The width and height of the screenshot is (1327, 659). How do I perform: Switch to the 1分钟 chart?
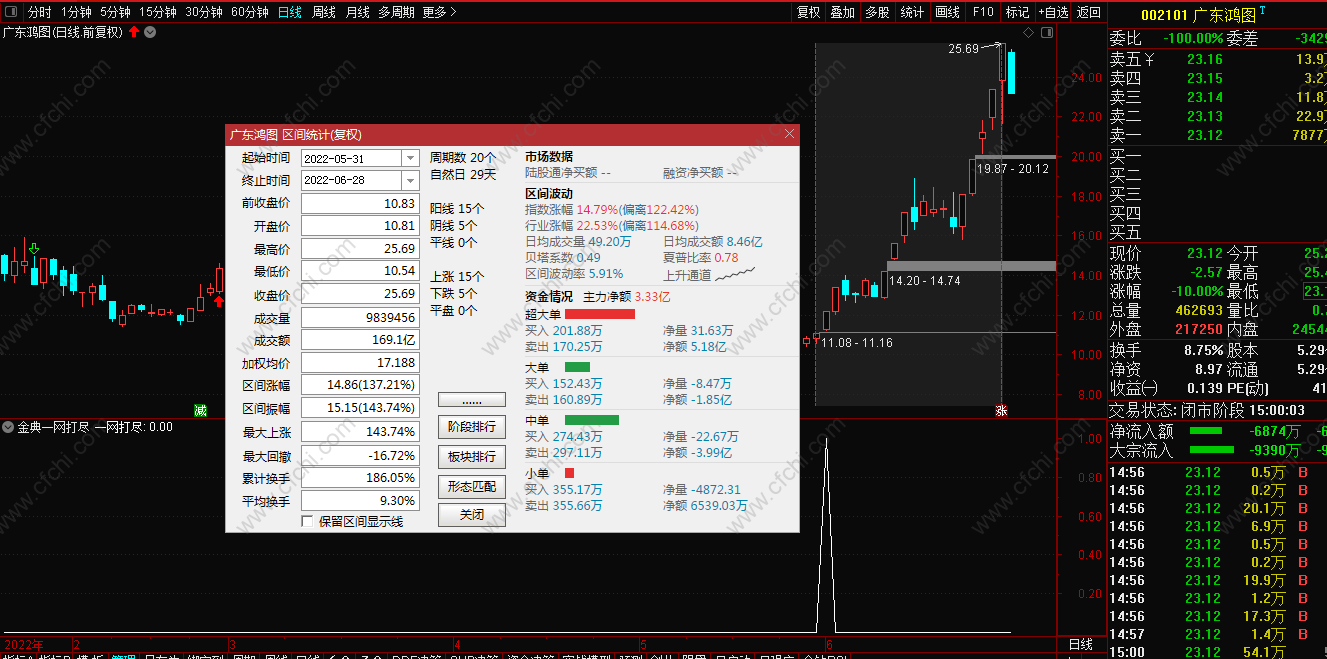(x=76, y=12)
